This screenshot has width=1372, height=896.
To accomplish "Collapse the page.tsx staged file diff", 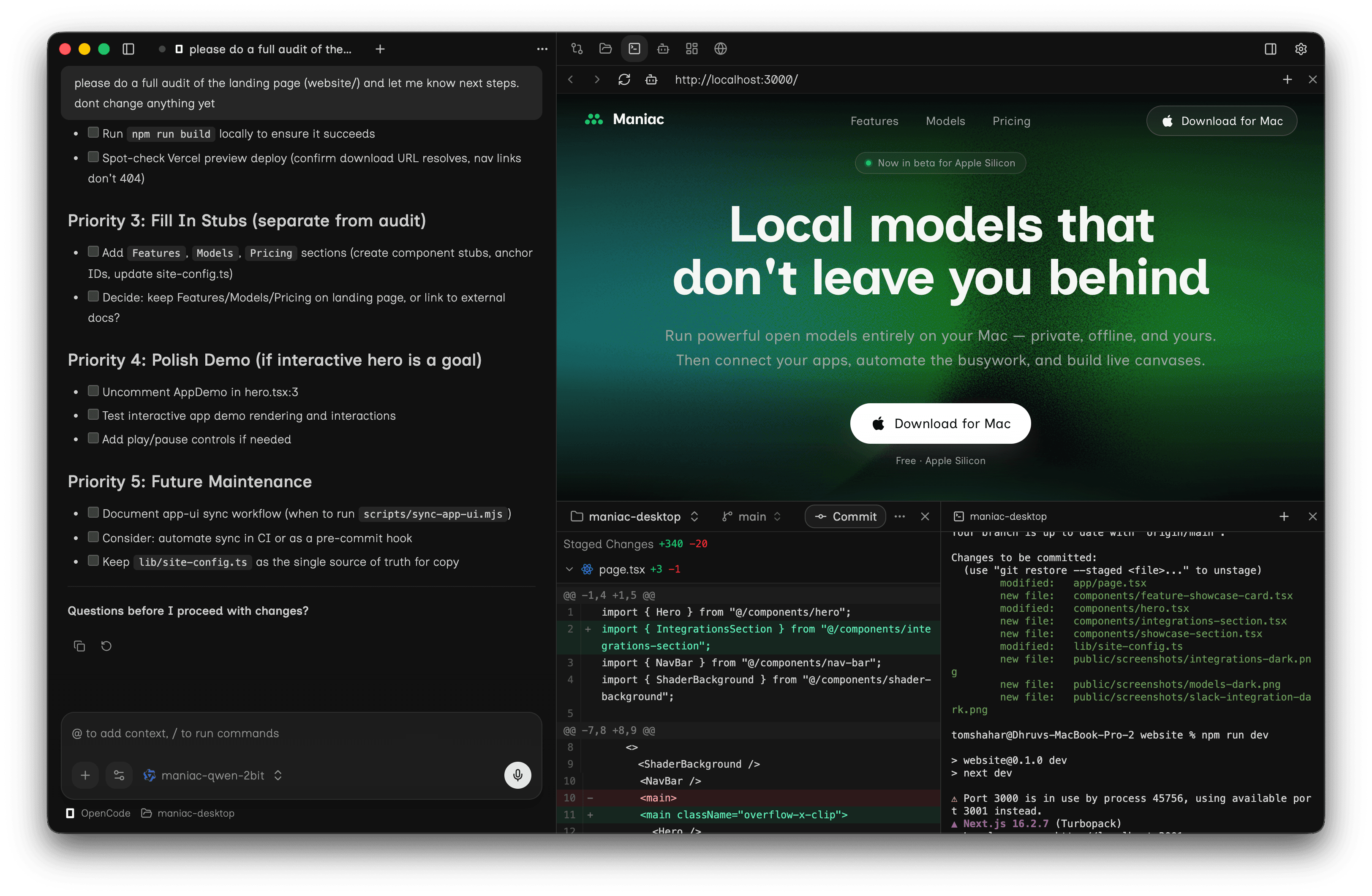I will [569, 569].
